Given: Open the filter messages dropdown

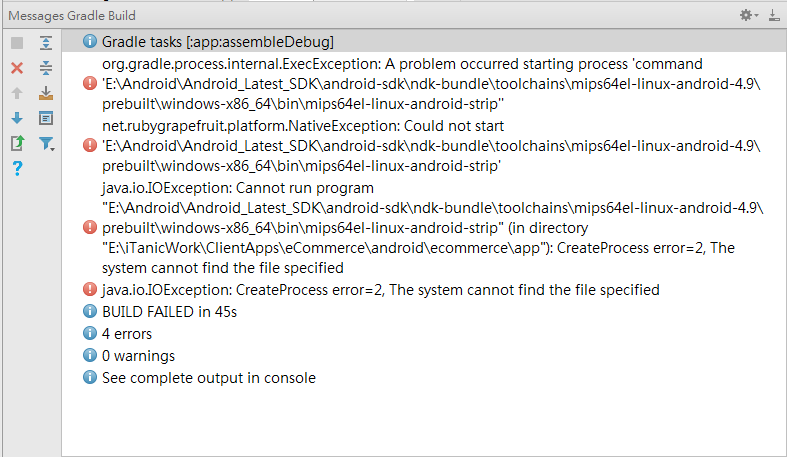Looking at the screenshot, I should tap(47, 144).
